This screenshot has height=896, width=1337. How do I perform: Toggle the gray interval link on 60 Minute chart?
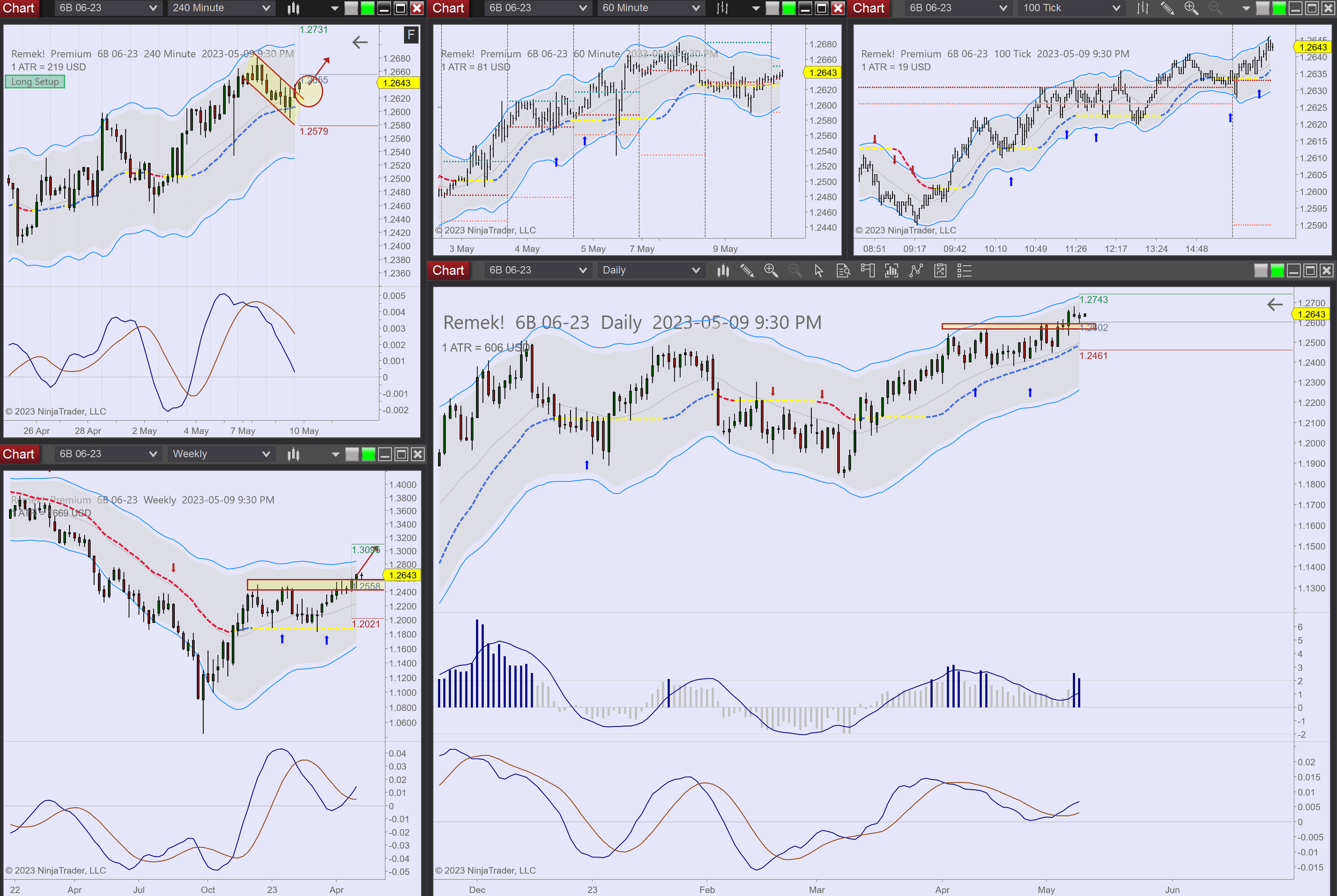[x=772, y=8]
